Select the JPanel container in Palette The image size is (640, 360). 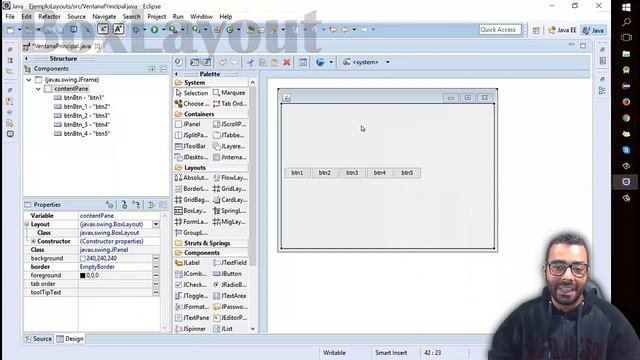point(188,124)
